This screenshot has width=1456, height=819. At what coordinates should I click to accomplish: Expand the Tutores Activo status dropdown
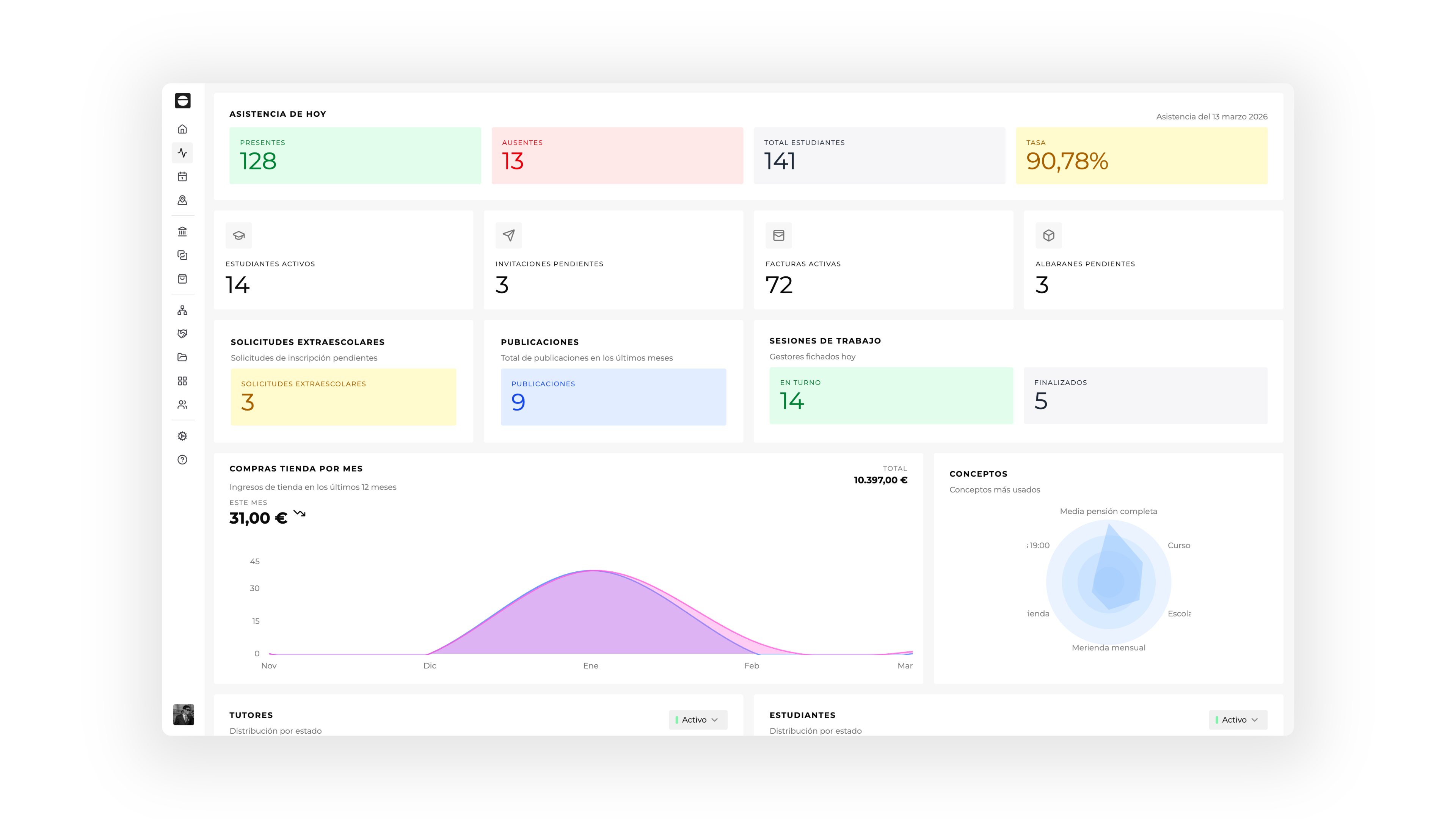[x=698, y=720]
